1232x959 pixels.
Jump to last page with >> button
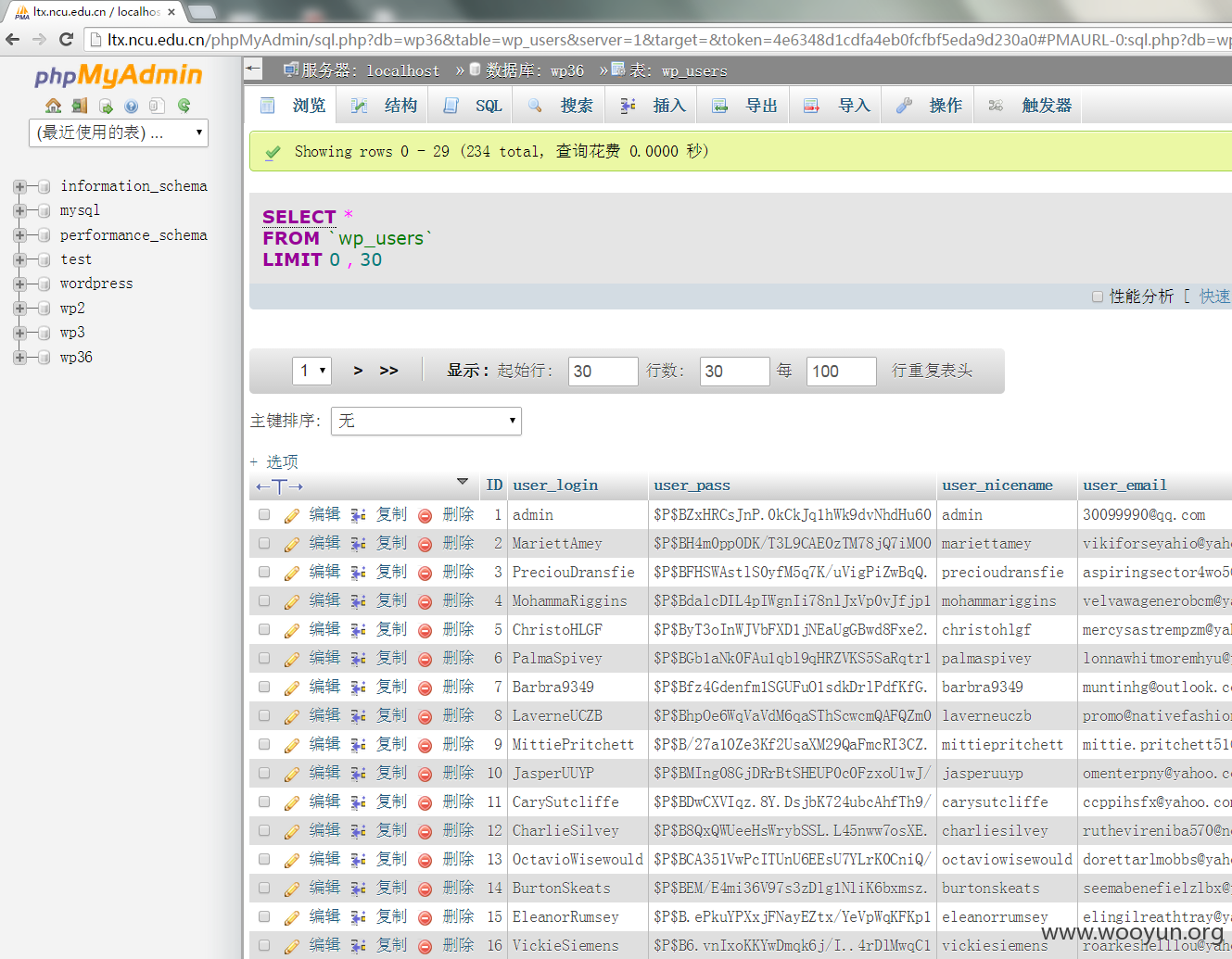(x=388, y=371)
